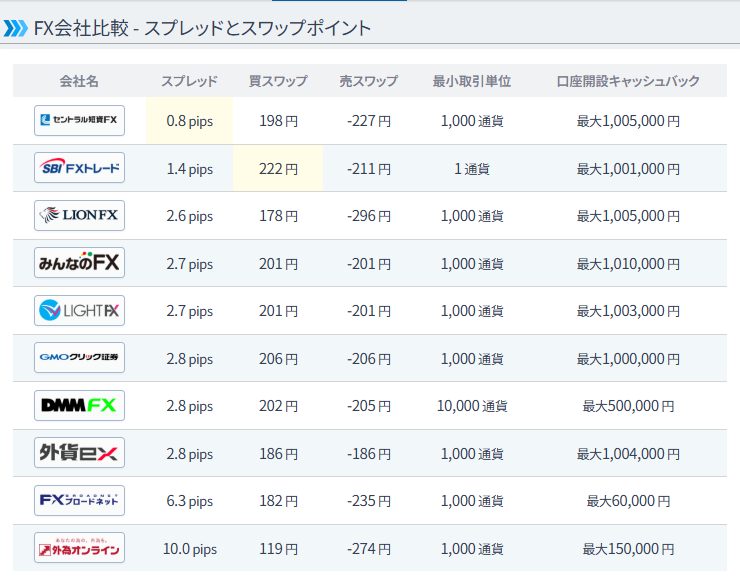
Task: Click the highlighted 0.8 pips cell
Action: [x=189, y=121]
